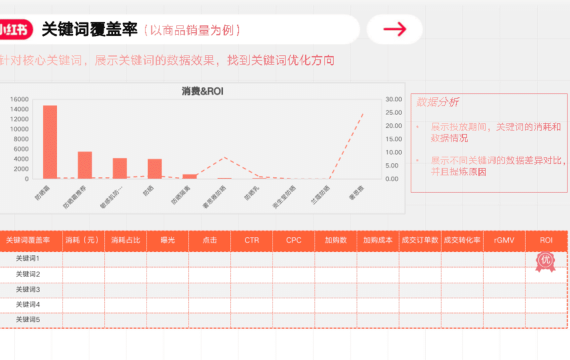Select the tallest bar in the chart
The height and width of the screenshot is (360, 570).
(50, 142)
